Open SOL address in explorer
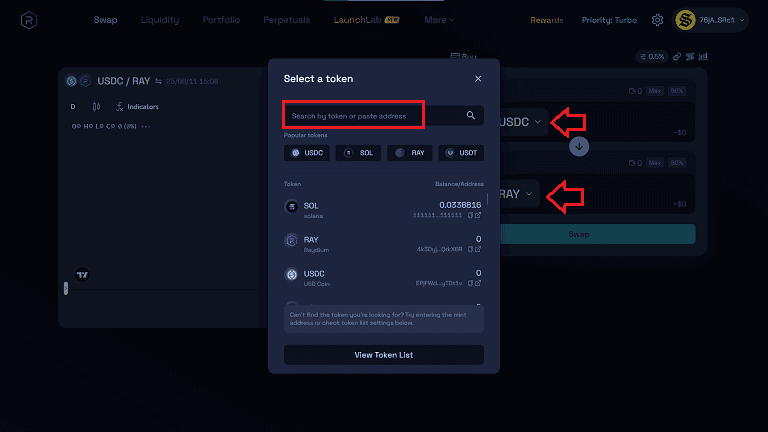The width and height of the screenshot is (768, 432). click(x=478, y=215)
